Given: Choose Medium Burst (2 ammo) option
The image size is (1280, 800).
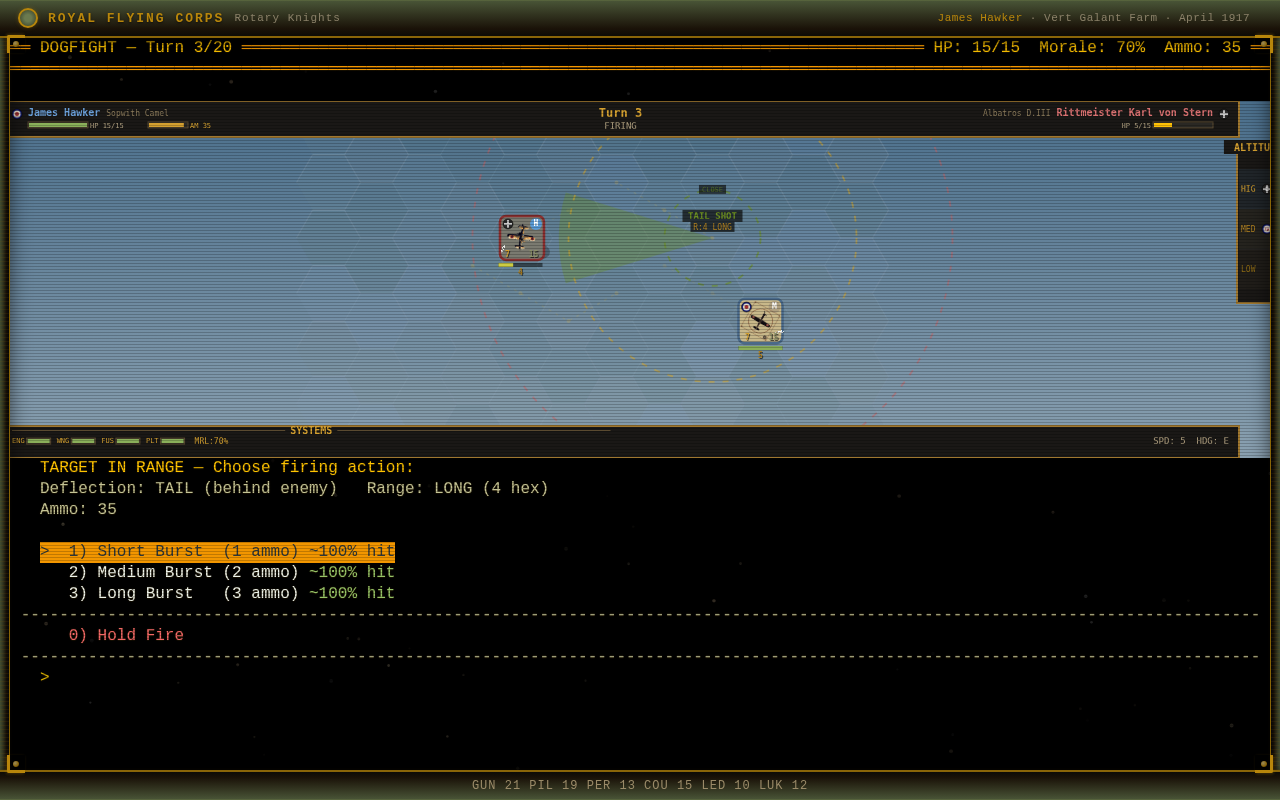Looking at the screenshot, I should [x=231, y=573].
